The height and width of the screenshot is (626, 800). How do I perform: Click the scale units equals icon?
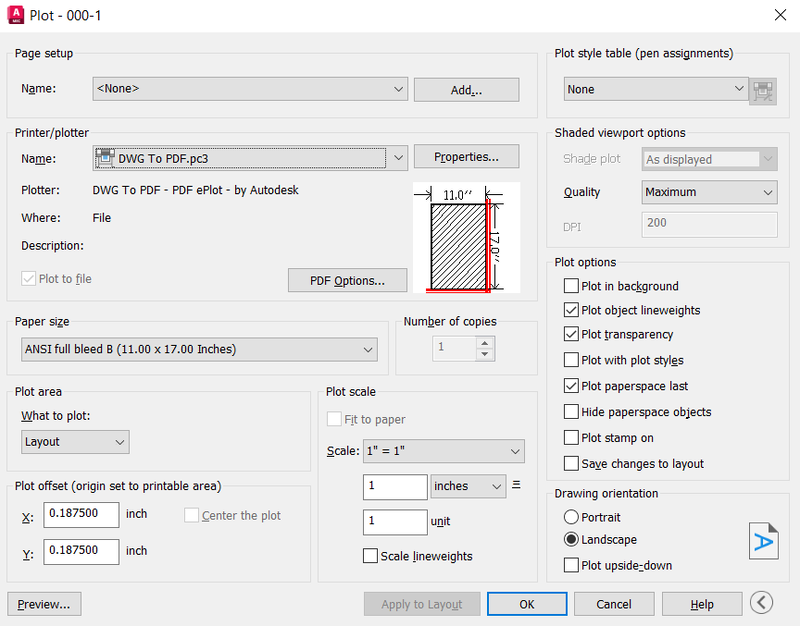point(517,486)
